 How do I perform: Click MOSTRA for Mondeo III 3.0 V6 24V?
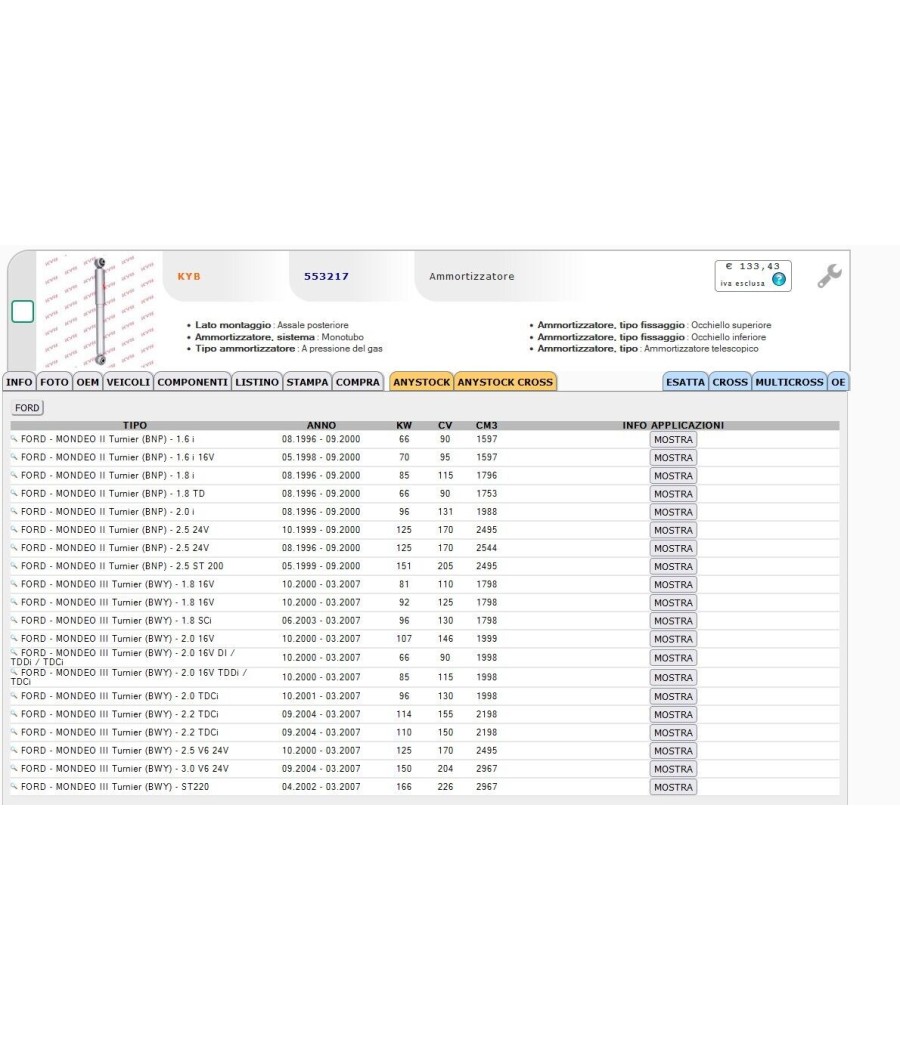[x=673, y=769]
